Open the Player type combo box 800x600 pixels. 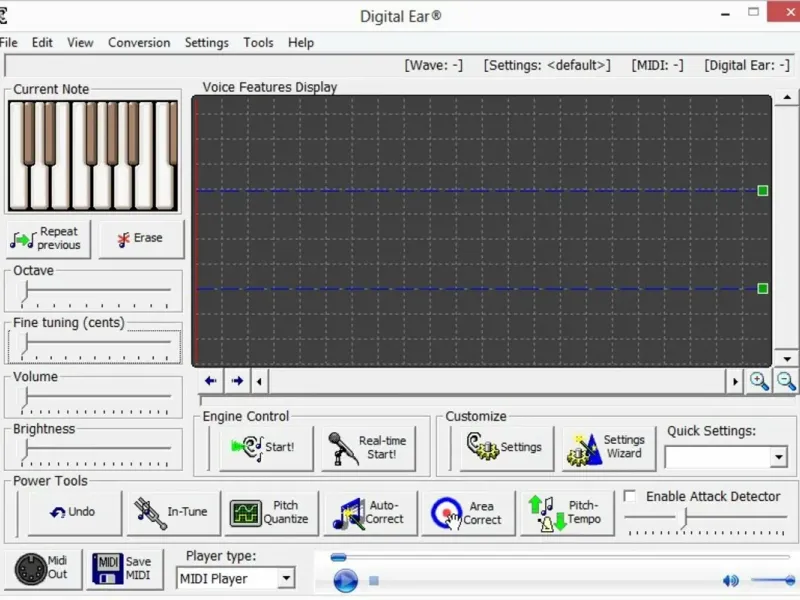236,579
